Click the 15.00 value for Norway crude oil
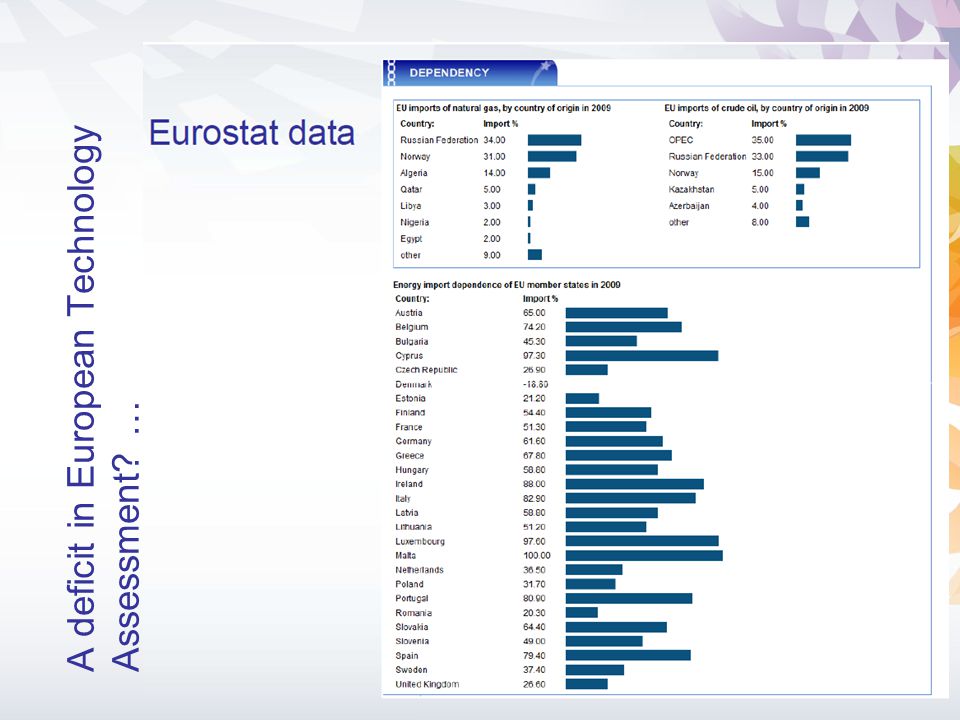The height and width of the screenshot is (720, 960). 763,173
